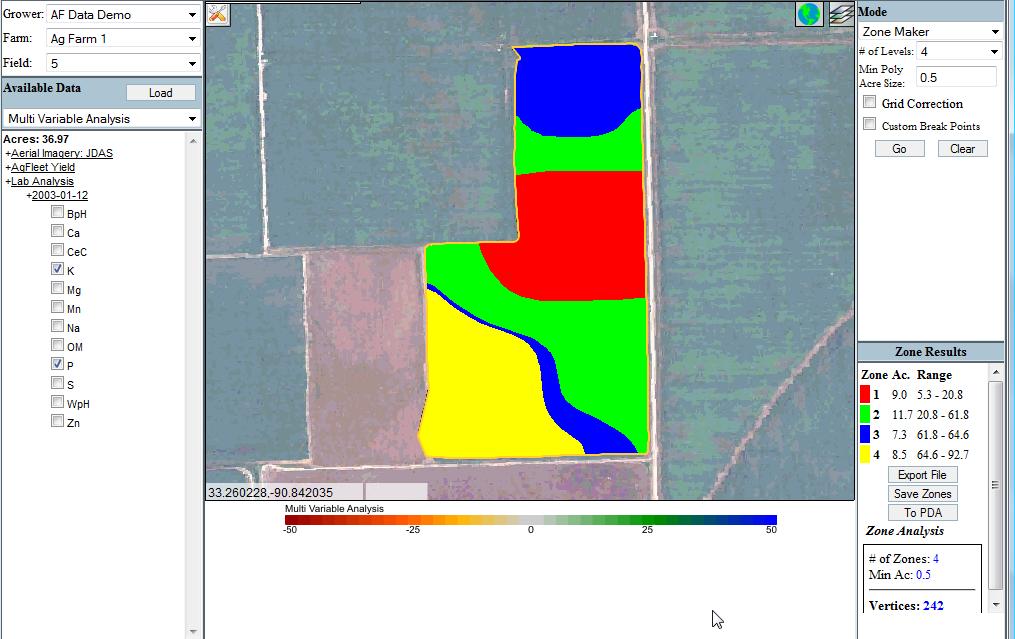Enable Custom Break Points

coord(870,123)
